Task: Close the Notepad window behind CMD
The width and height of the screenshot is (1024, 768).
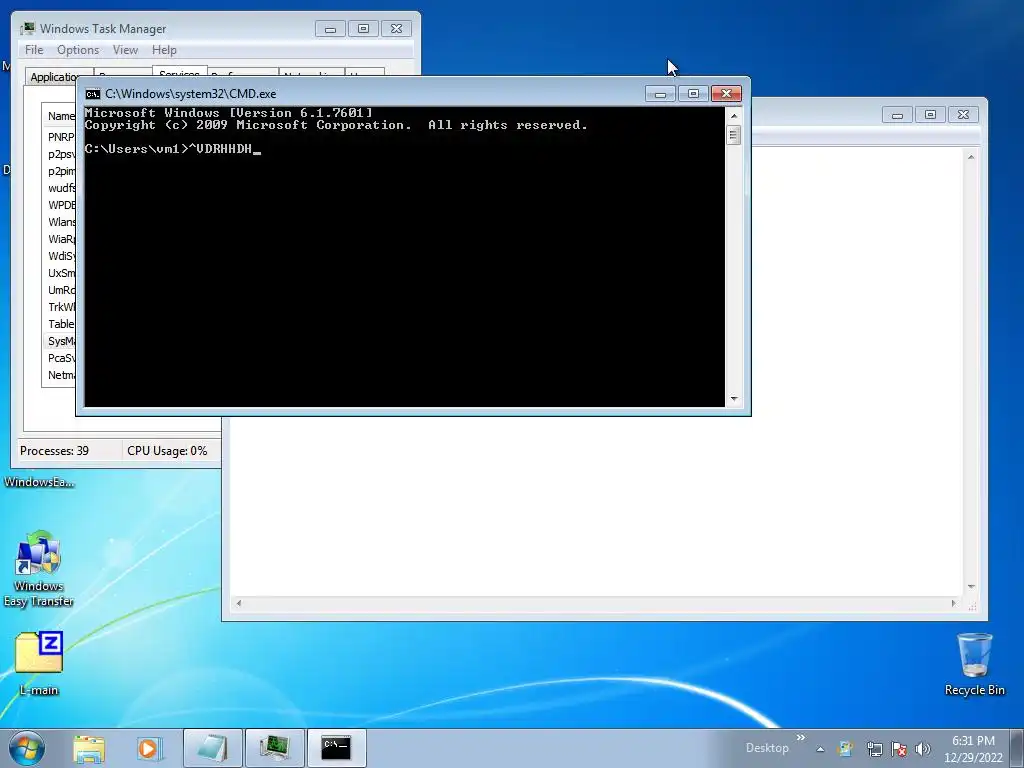Action: (963, 115)
